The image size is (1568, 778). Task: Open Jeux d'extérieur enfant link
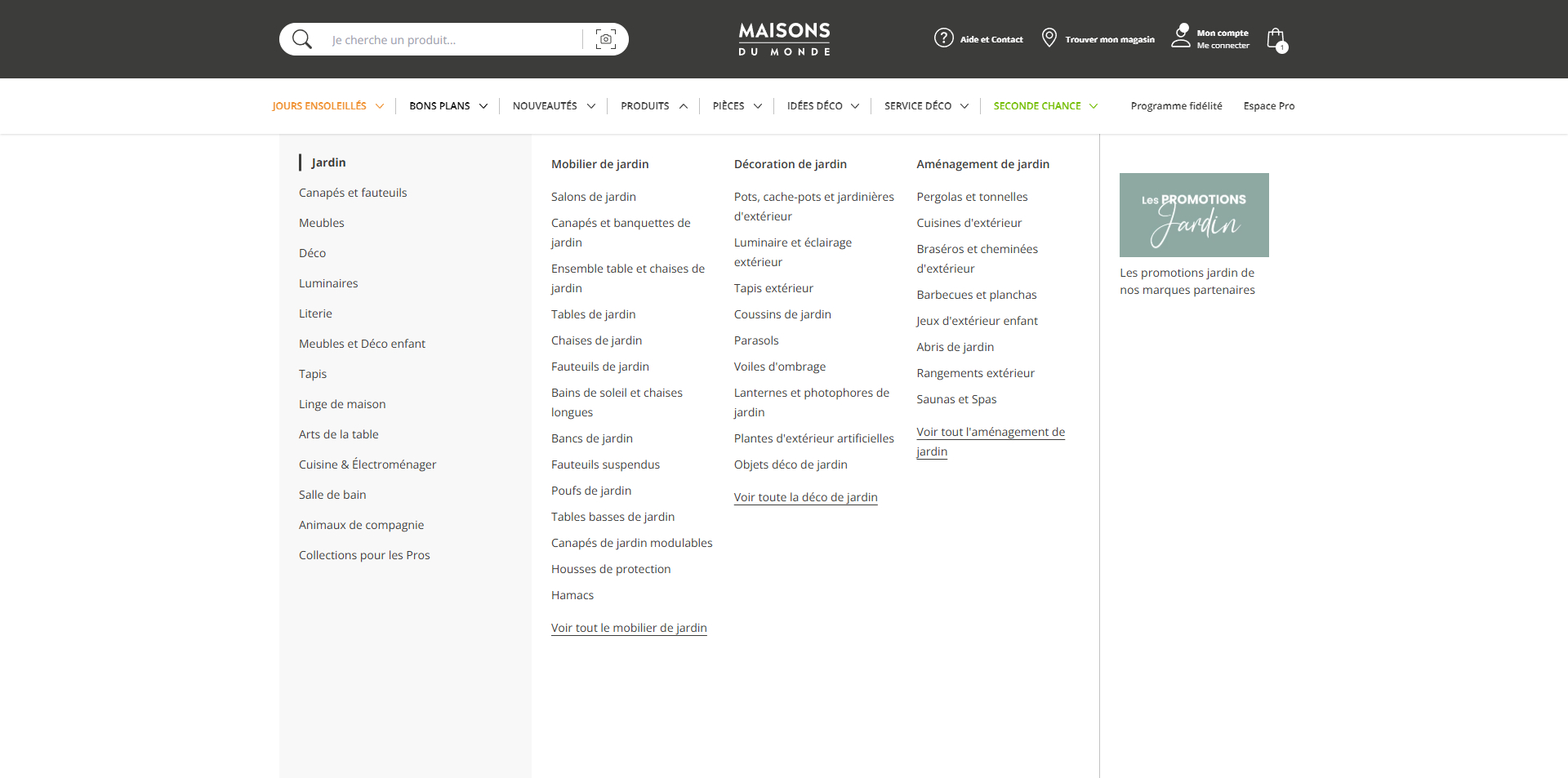coord(977,321)
